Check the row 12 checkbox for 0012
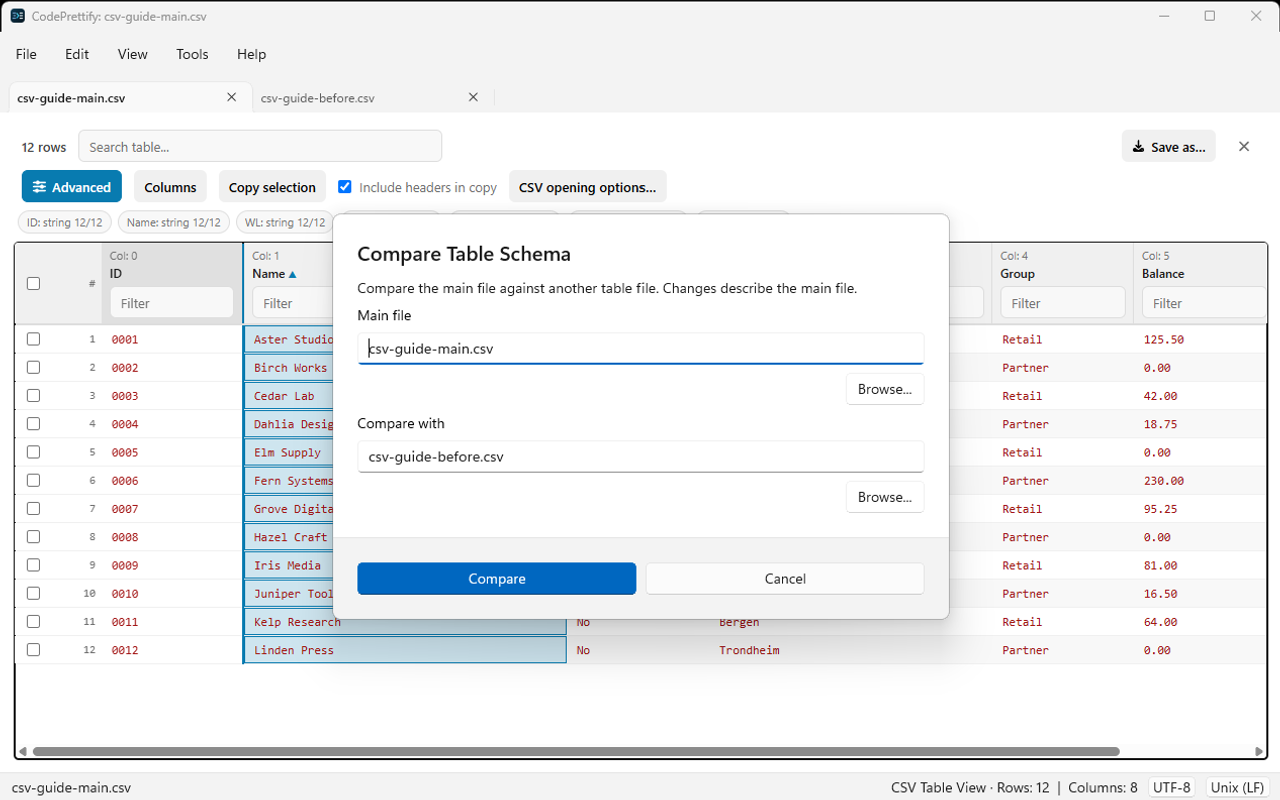This screenshot has width=1280, height=800. coord(33,649)
